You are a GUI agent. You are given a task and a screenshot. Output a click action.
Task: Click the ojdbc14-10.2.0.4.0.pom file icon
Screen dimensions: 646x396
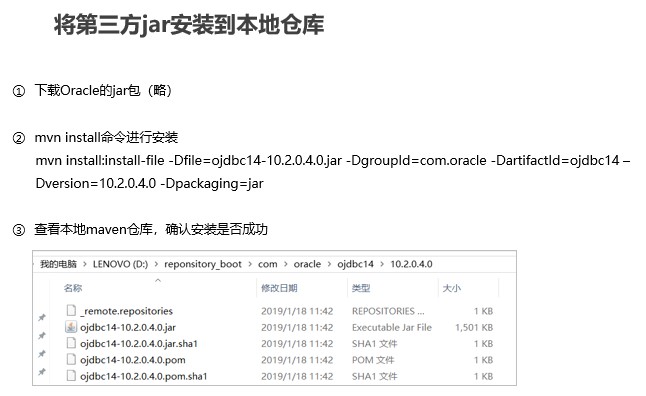[71, 359]
